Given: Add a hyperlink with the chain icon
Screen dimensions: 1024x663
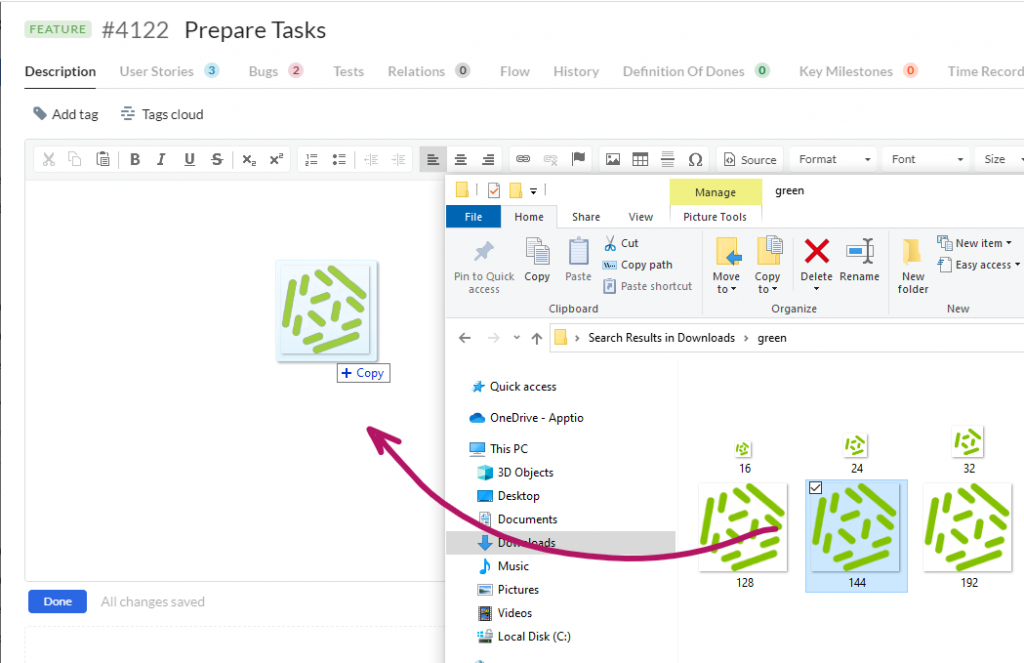Looking at the screenshot, I should point(523,158).
